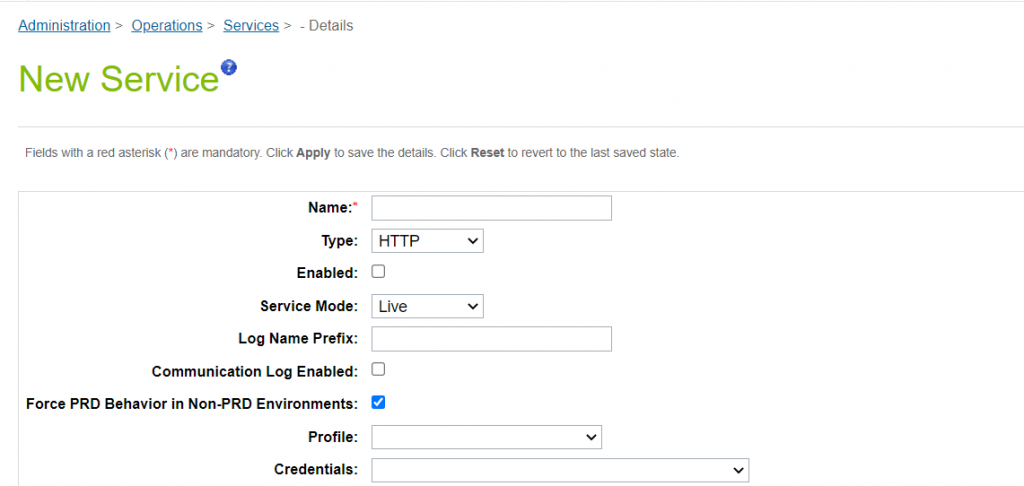Uncheck Force PRD Behavior in Non-PRD Environments
Screen dimensions: 1024x486
(x=378, y=402)
